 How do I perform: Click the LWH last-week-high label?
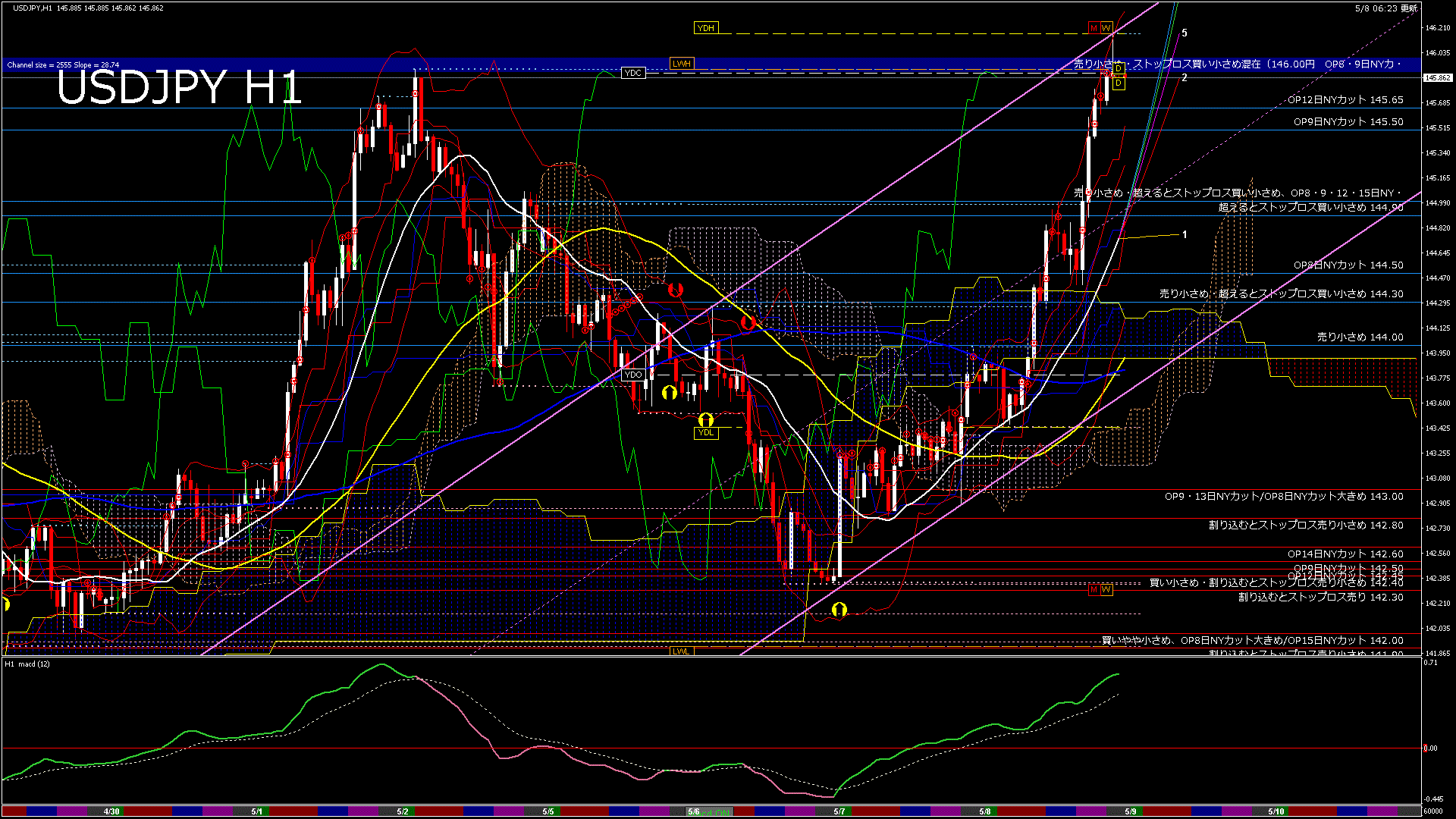coord(682,64)
